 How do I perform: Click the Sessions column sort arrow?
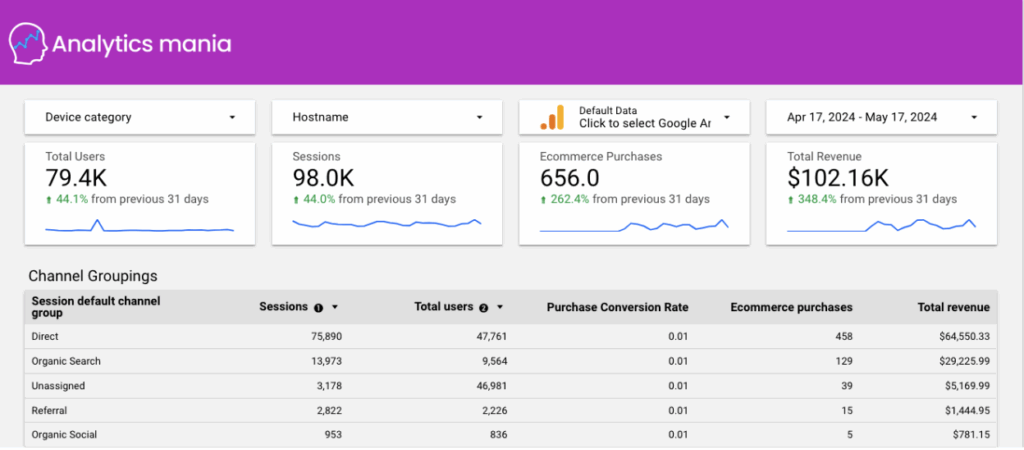[335, 308]
